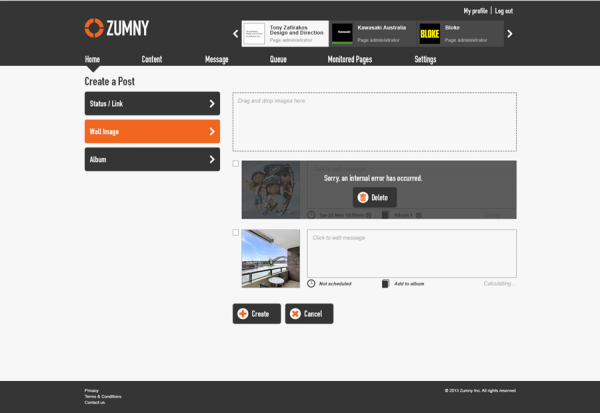Click the X icon on Cancel button

point(295,314)
